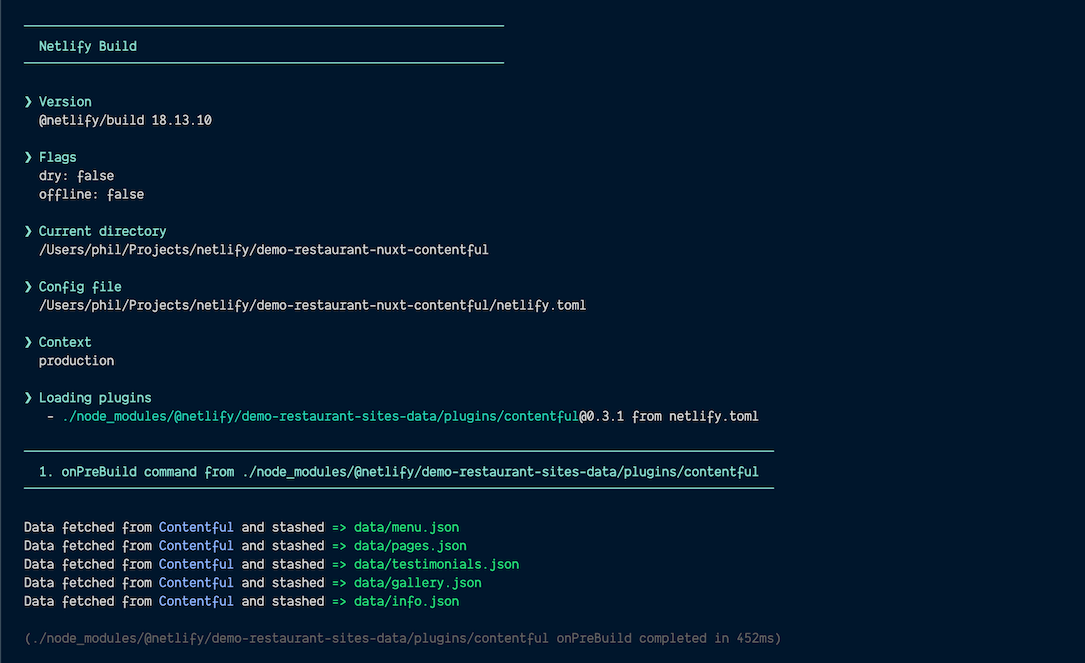The width and height of the screenshot is (1085, 663).
Task: Select the Netlify Build title header
Action: (x=88, y=45)
